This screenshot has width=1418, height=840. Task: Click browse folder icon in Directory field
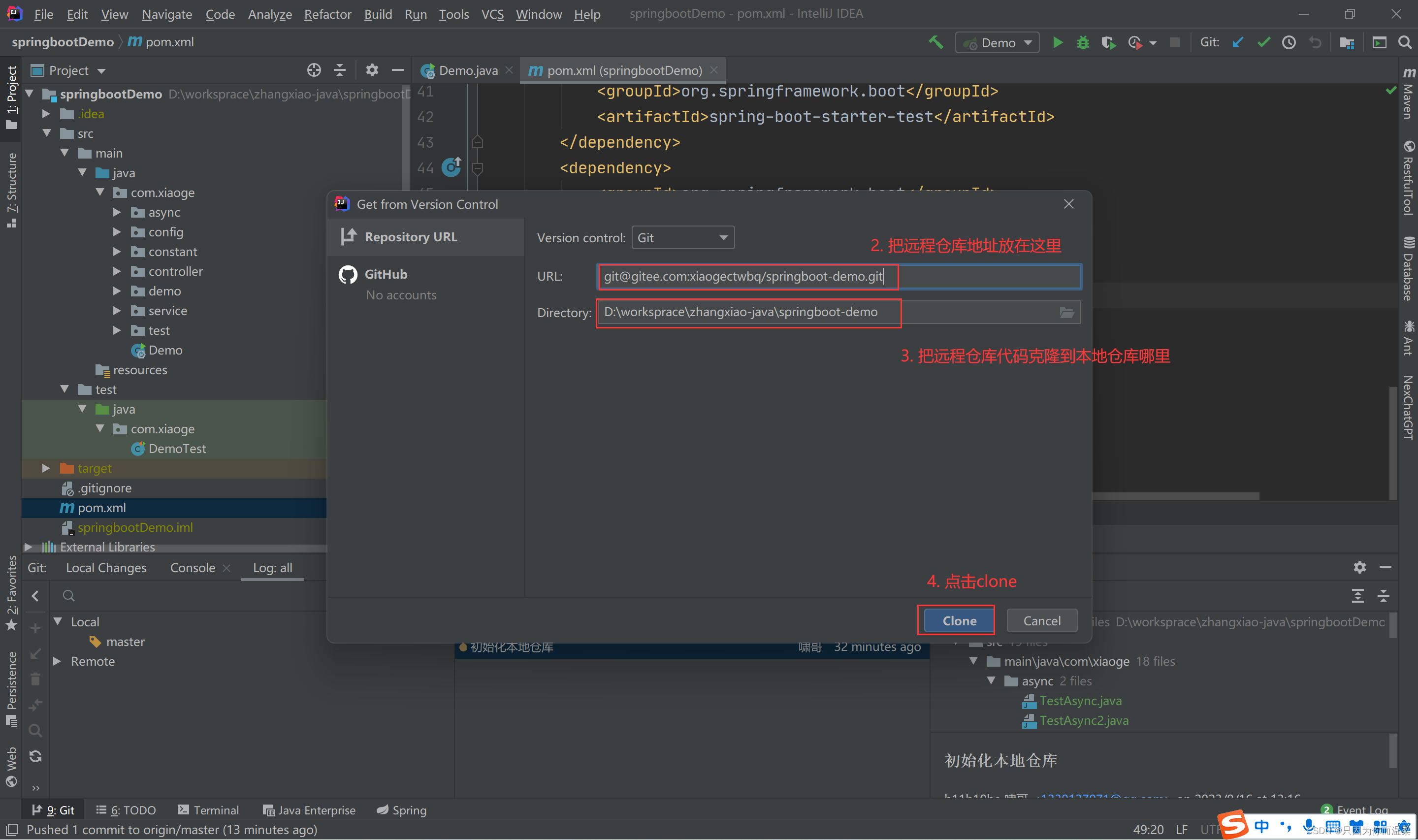1066,313
